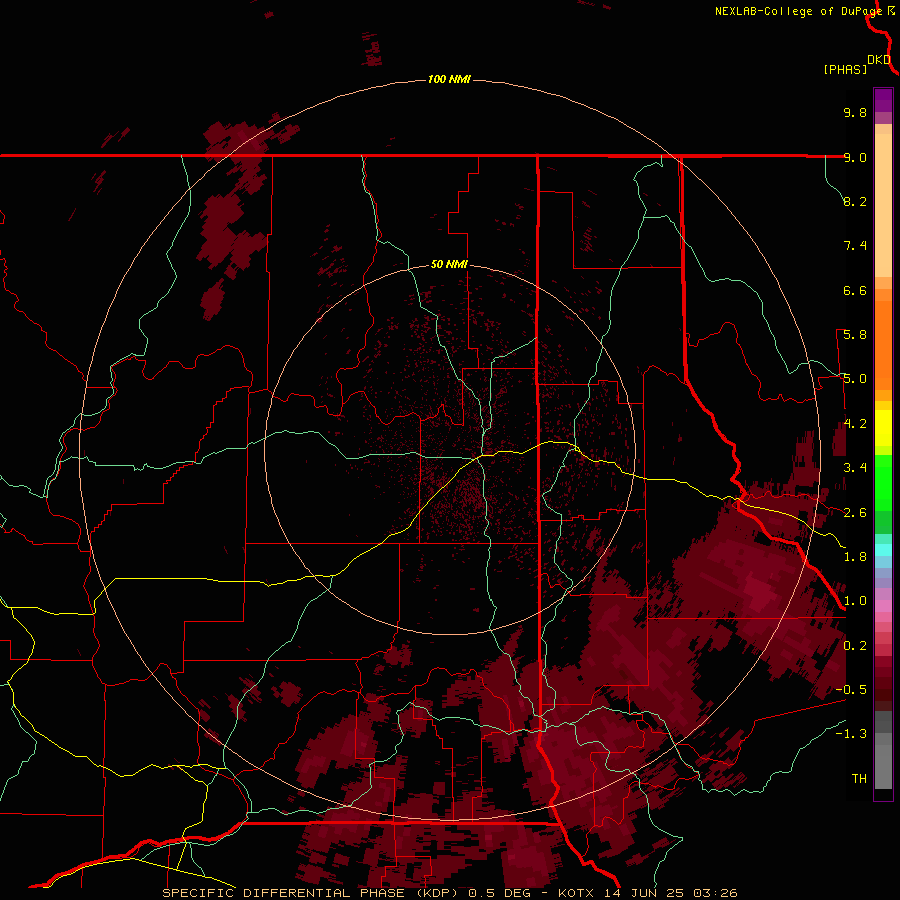Select the cyan legend band near 1.8

883,550
